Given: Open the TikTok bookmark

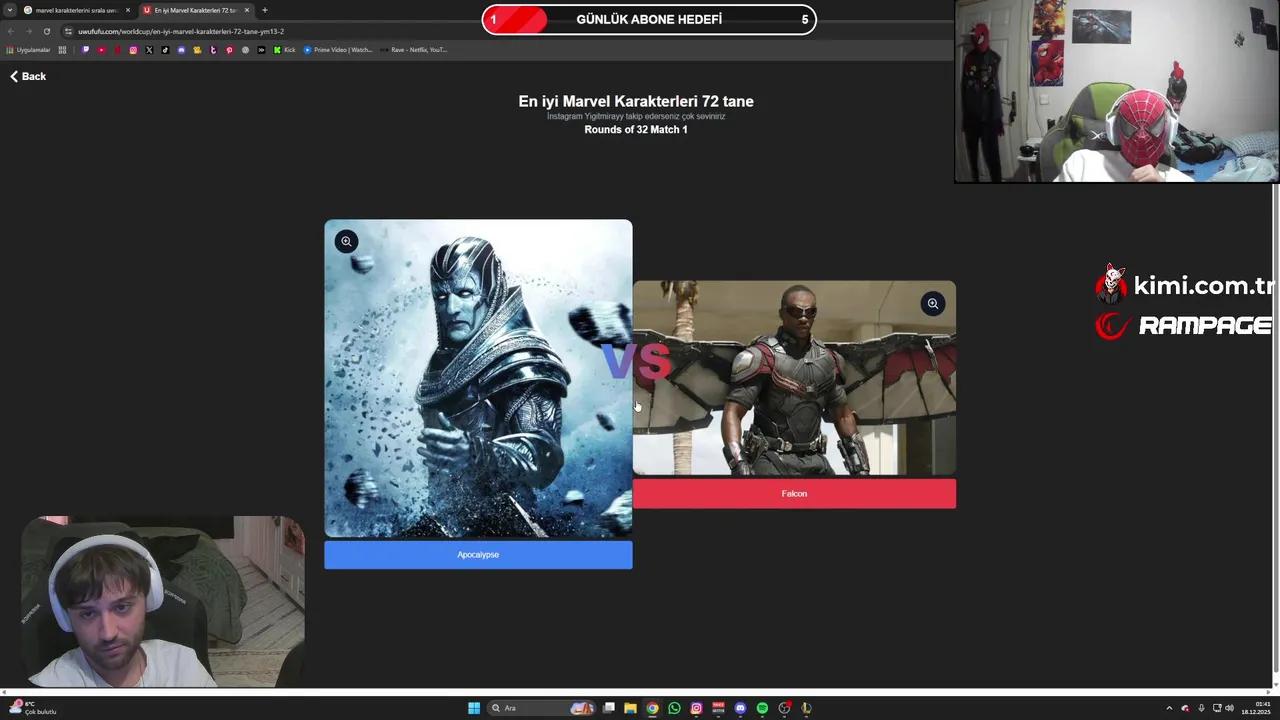Looking at the screenshot, I should [165, 49].
